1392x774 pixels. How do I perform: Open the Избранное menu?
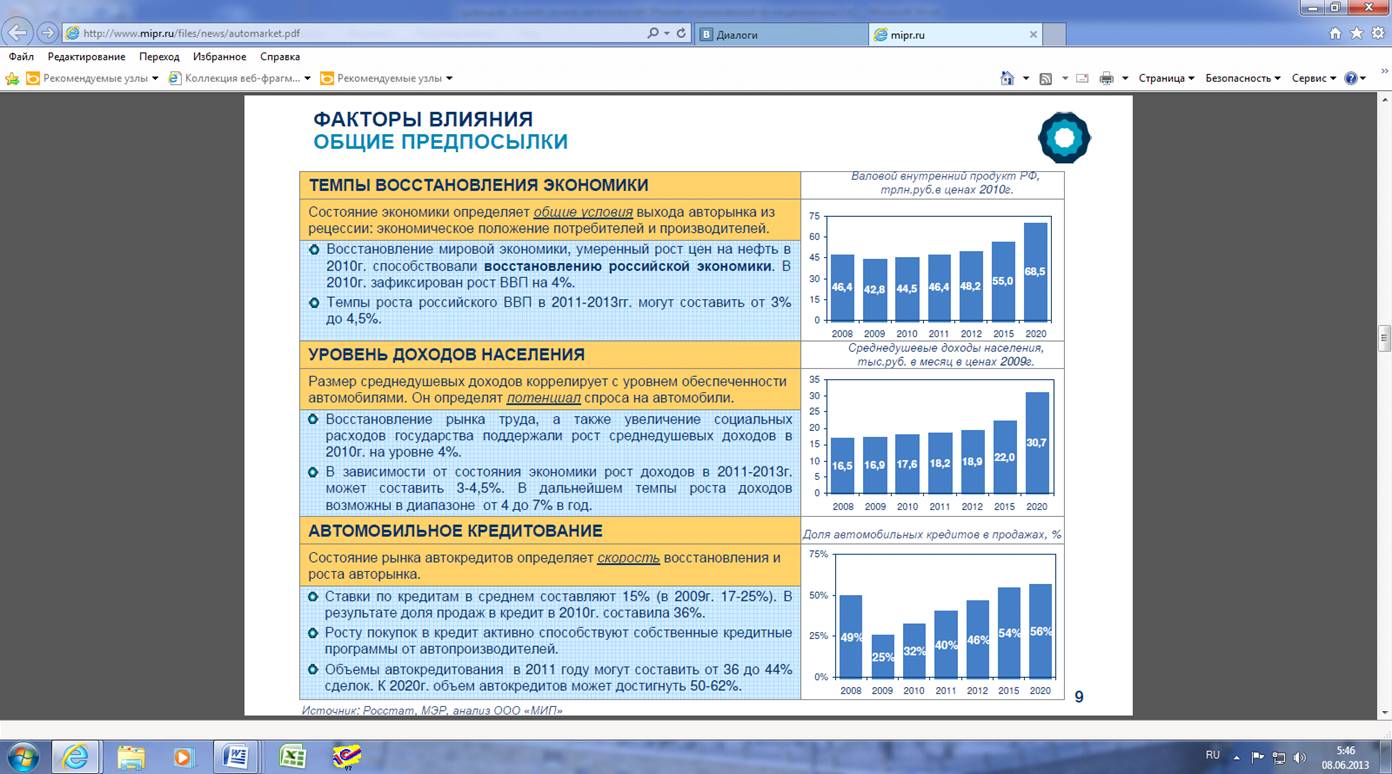[219, 57]
